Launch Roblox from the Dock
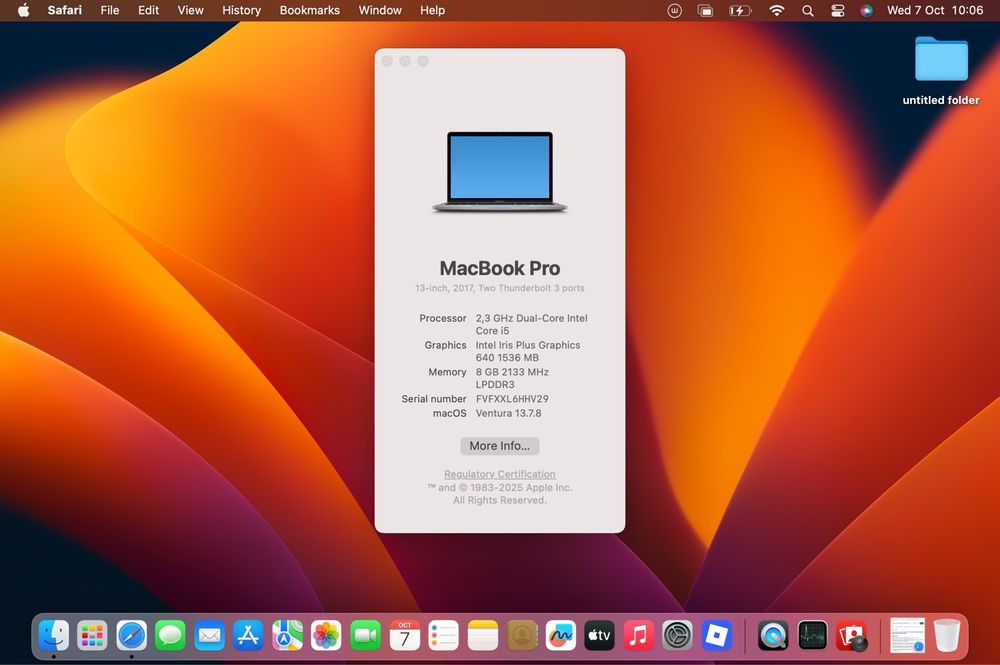The height and width of the screenshot is (665, 1000). [x=717, y=635]
